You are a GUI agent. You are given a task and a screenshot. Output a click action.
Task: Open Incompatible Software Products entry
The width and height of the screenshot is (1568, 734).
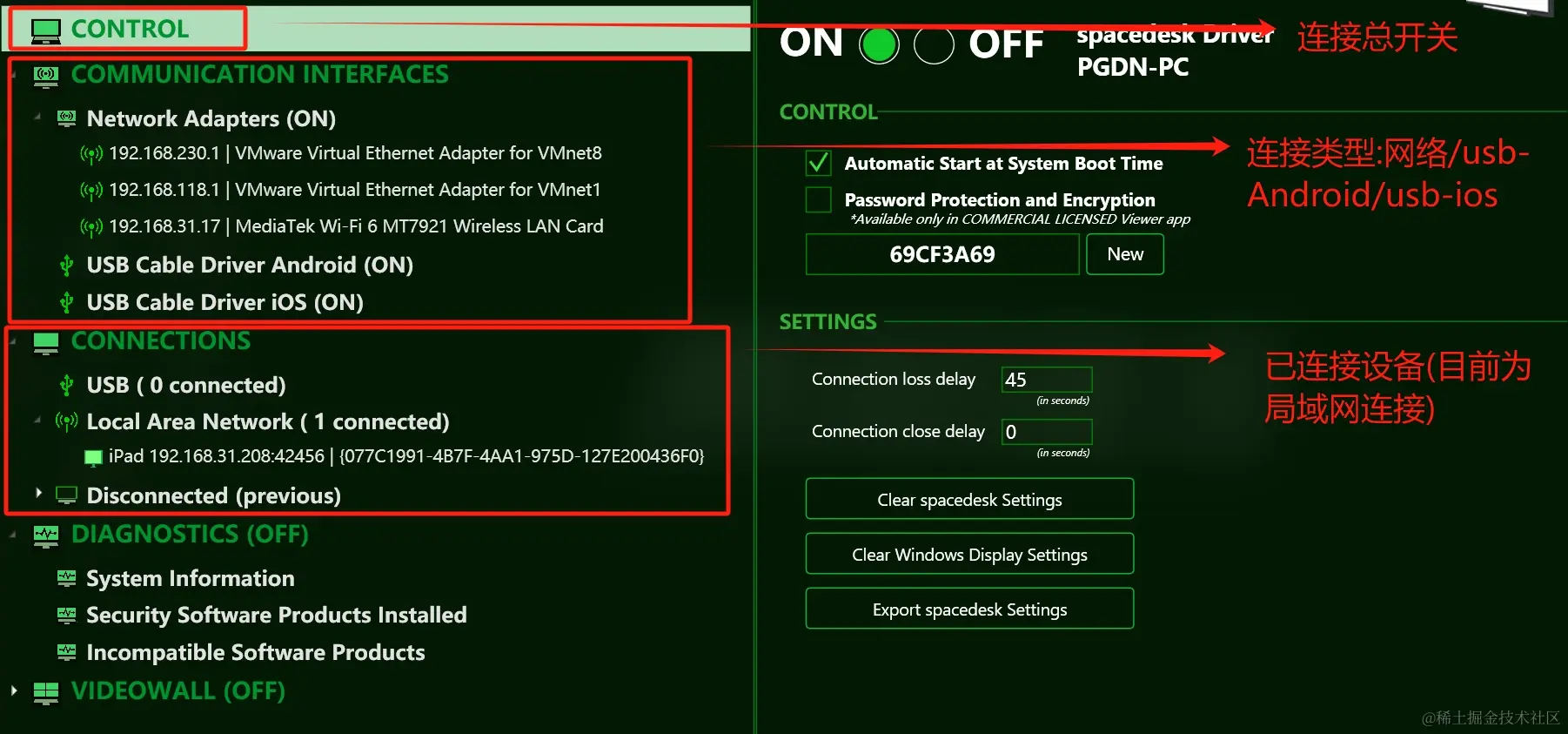[256, 652]
